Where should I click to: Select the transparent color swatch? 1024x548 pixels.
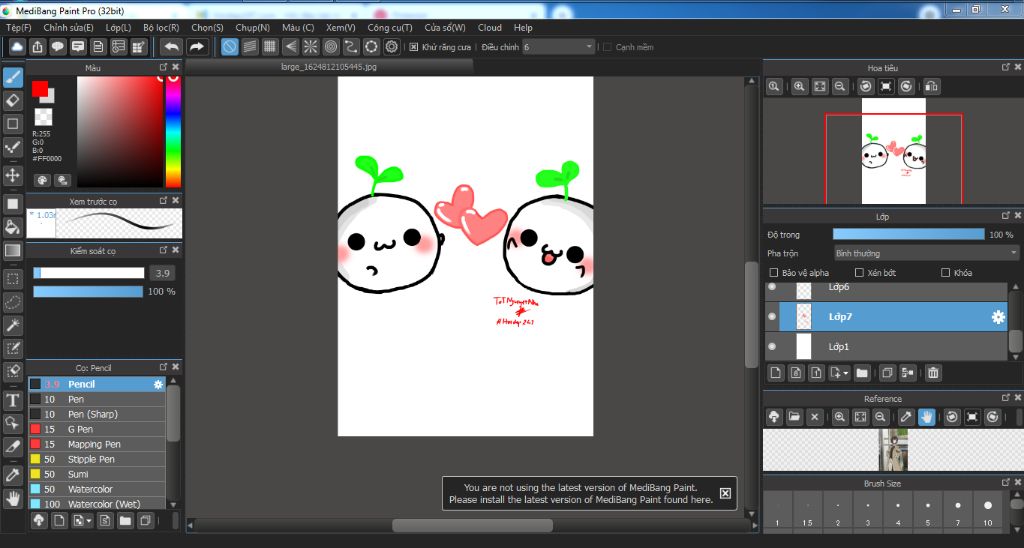tap(43, 117)
